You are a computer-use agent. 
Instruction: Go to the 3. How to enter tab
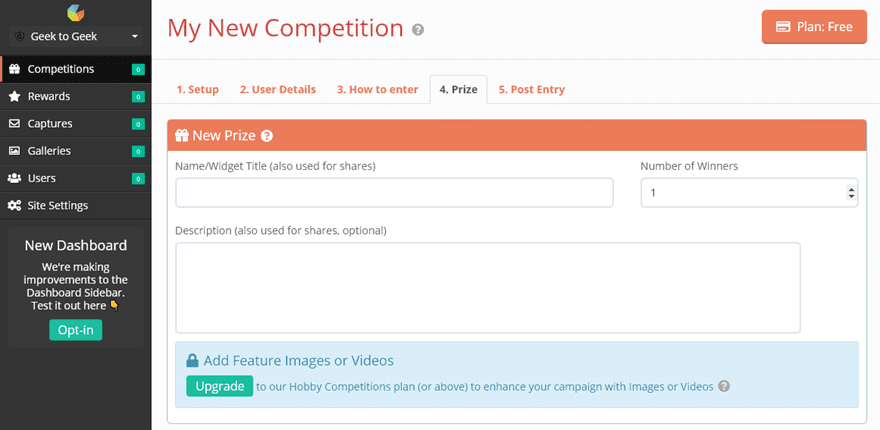[x=377, y=89]
